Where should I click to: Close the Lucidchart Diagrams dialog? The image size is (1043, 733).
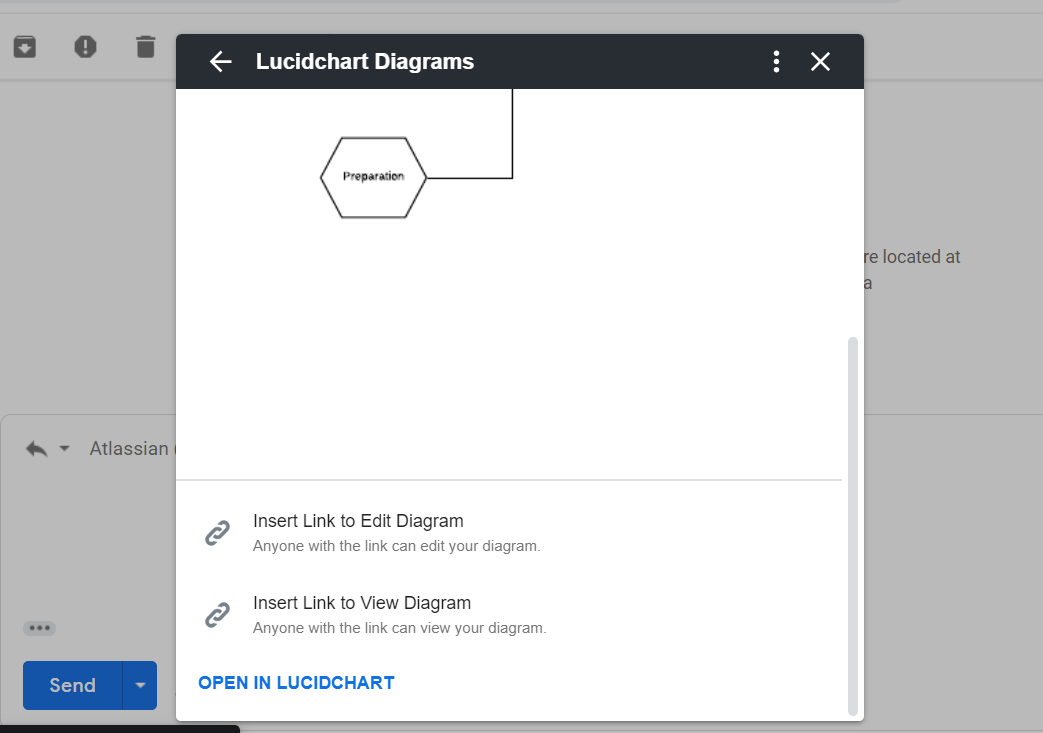click(820, 61)
